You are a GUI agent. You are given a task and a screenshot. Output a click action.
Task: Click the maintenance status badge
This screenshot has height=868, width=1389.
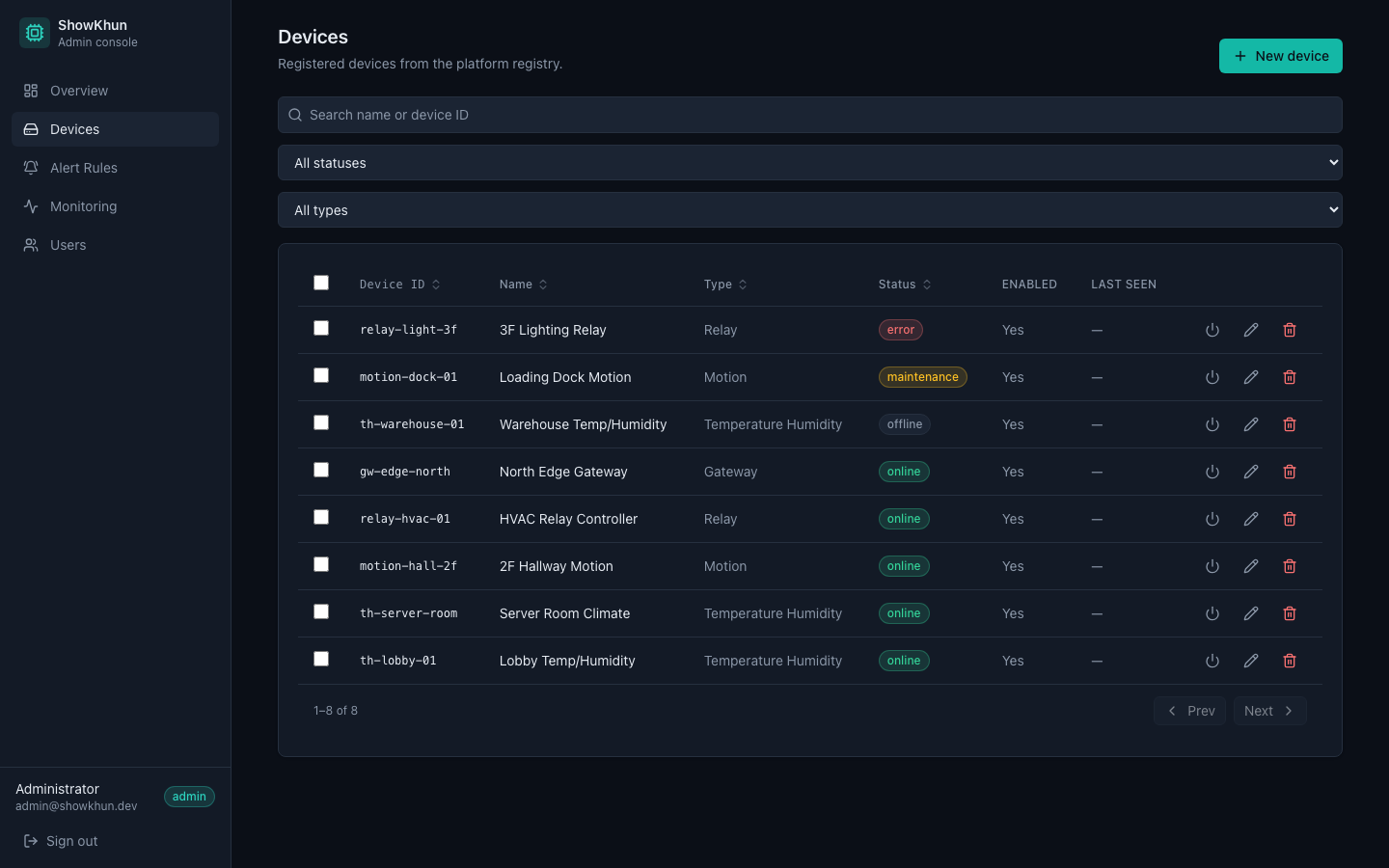pyautogui.click(x=923, y=377)
